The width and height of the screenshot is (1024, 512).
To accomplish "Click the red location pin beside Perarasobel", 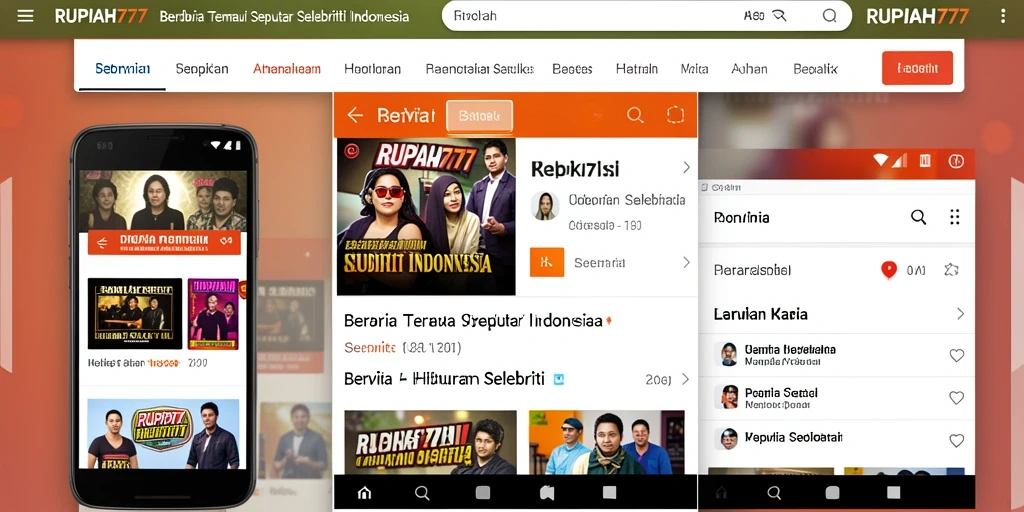I will tap(889, 270).
